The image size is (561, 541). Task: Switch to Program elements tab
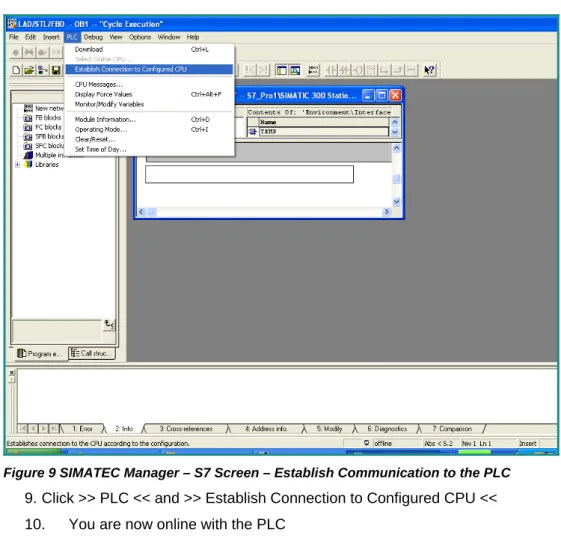click(x=39, y=354)
